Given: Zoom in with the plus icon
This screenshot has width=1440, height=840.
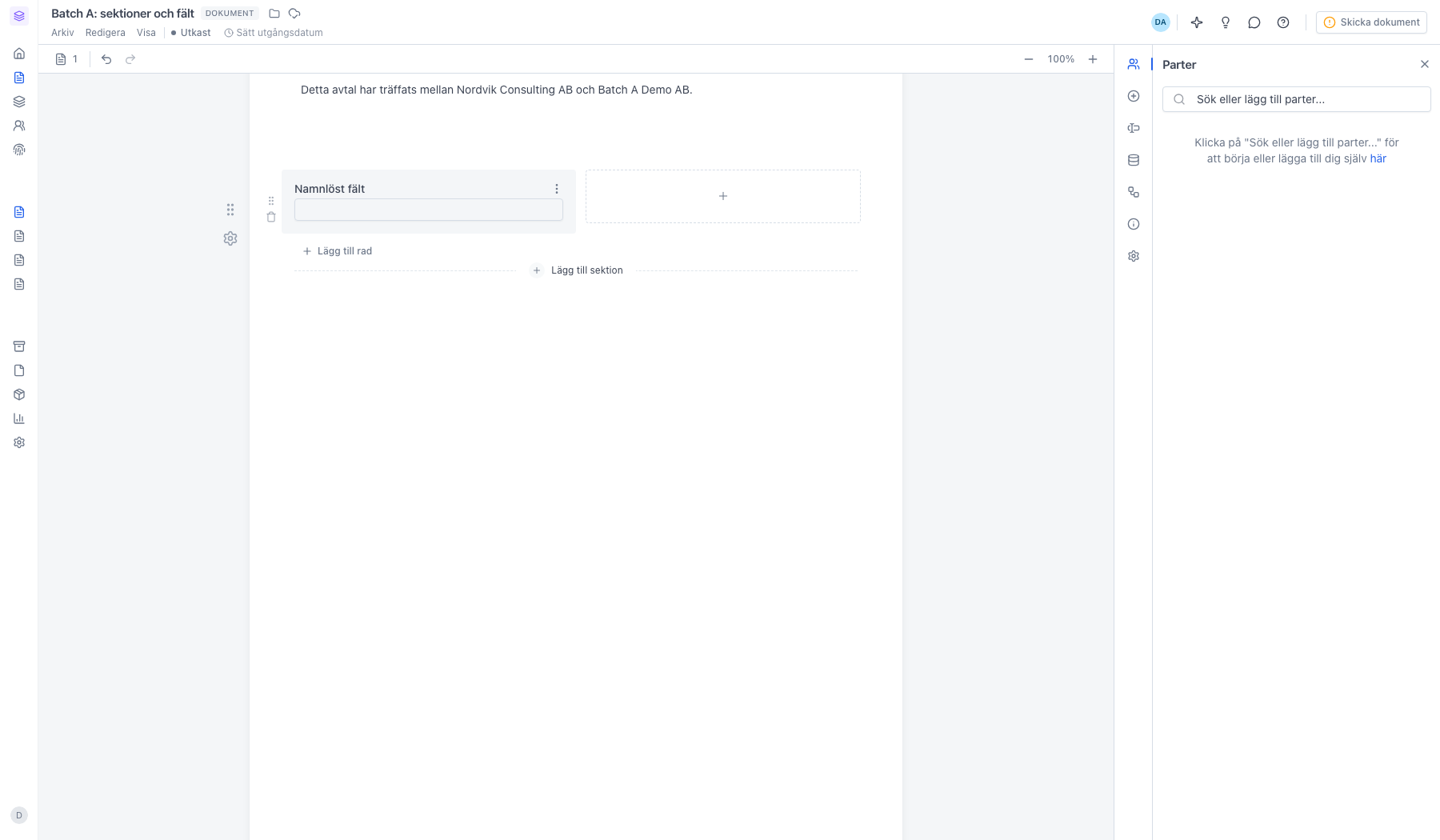Looking at the screenshot, I should click(1093, 59).
